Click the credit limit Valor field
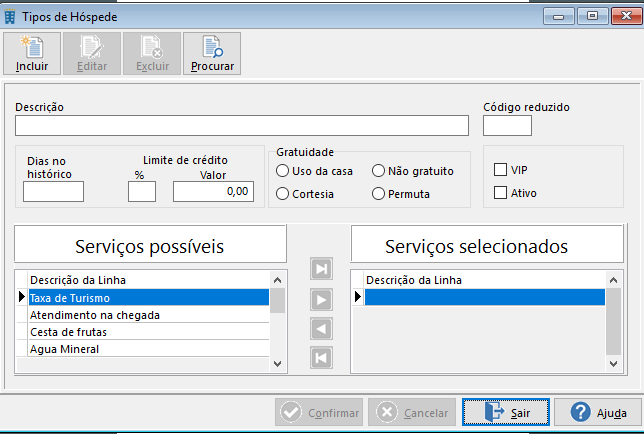 [213, 191]
